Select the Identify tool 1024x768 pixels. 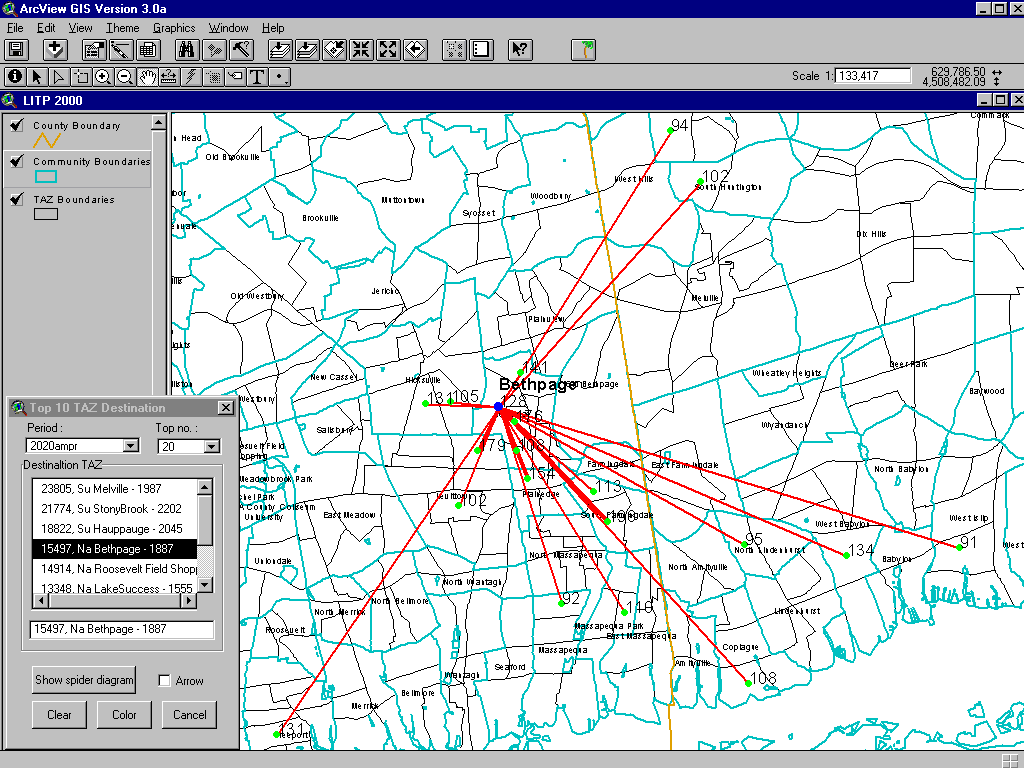click(16, 76)
